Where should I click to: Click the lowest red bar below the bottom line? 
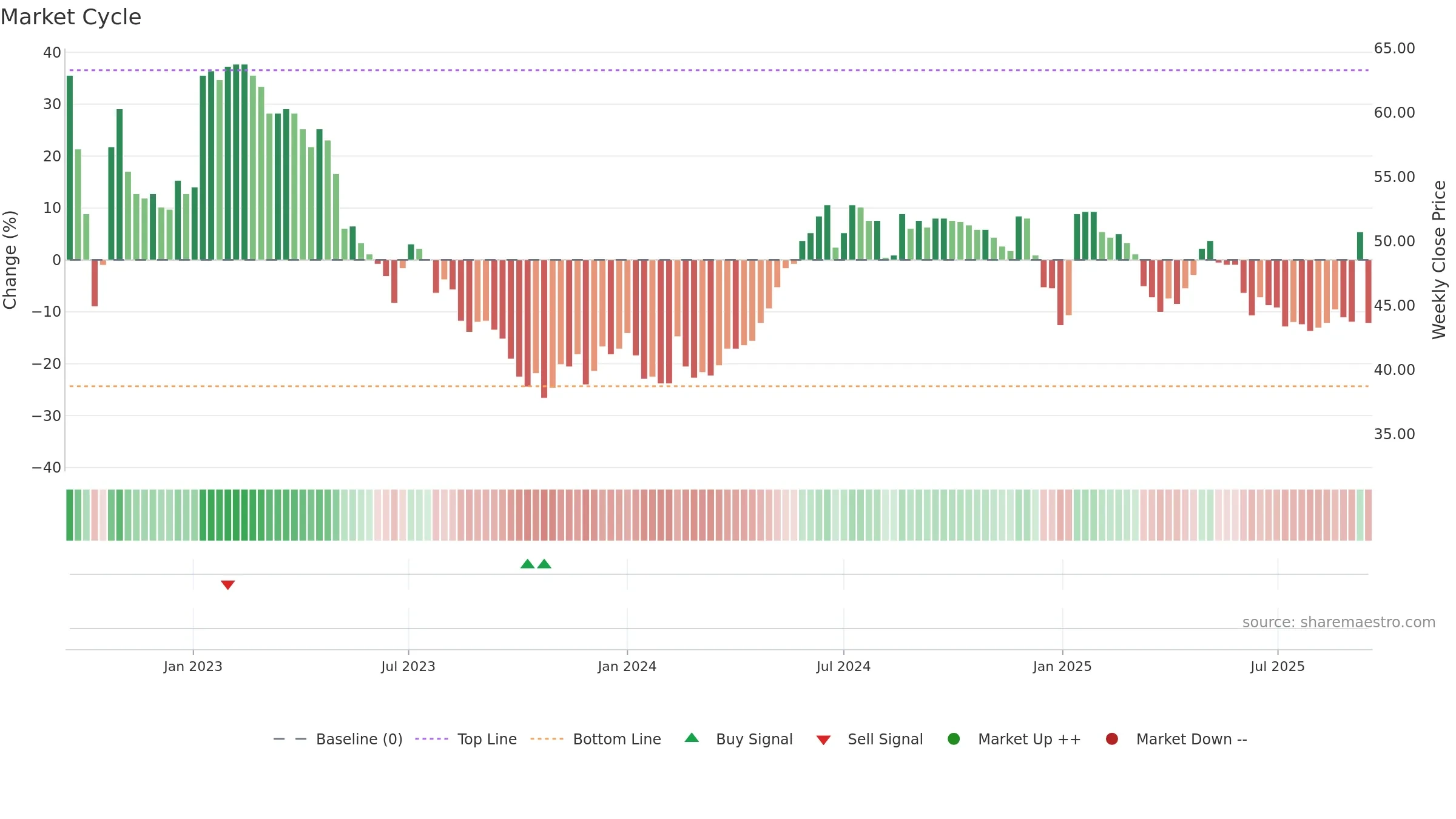coord(544,329)
